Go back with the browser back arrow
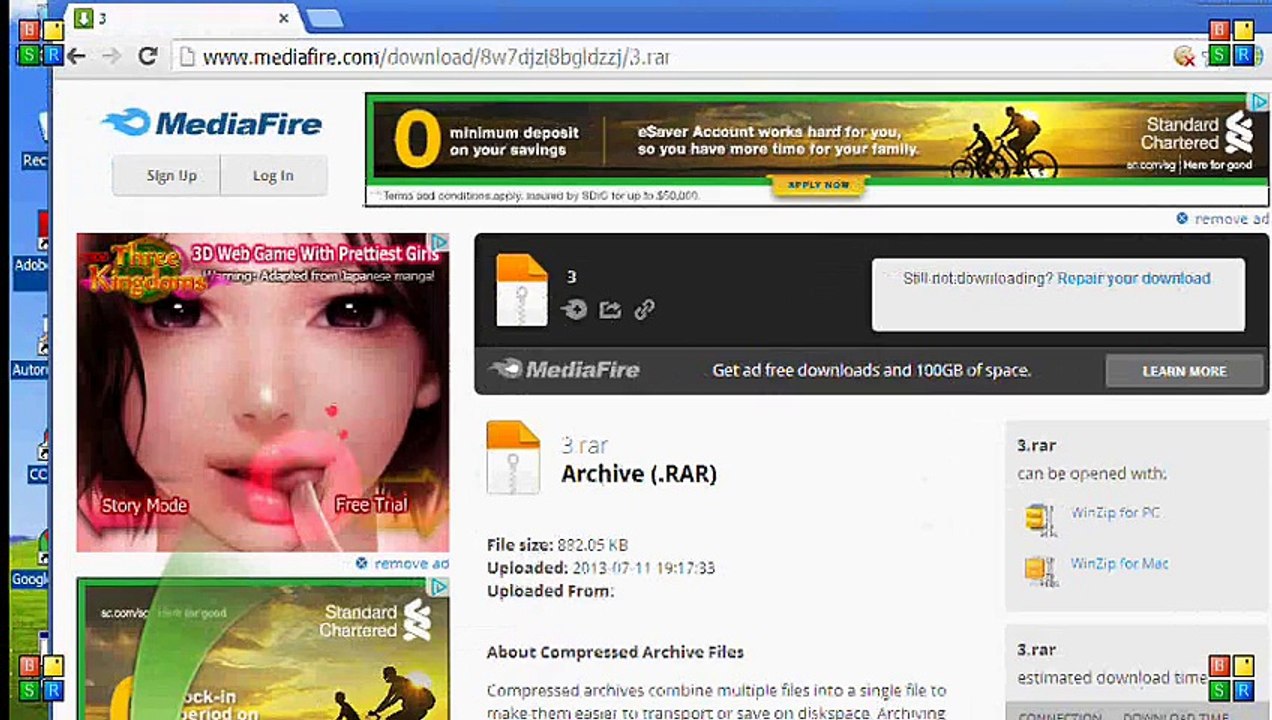Image resolution: width=1272 pixels, height=720 pixels. [76, 57]
